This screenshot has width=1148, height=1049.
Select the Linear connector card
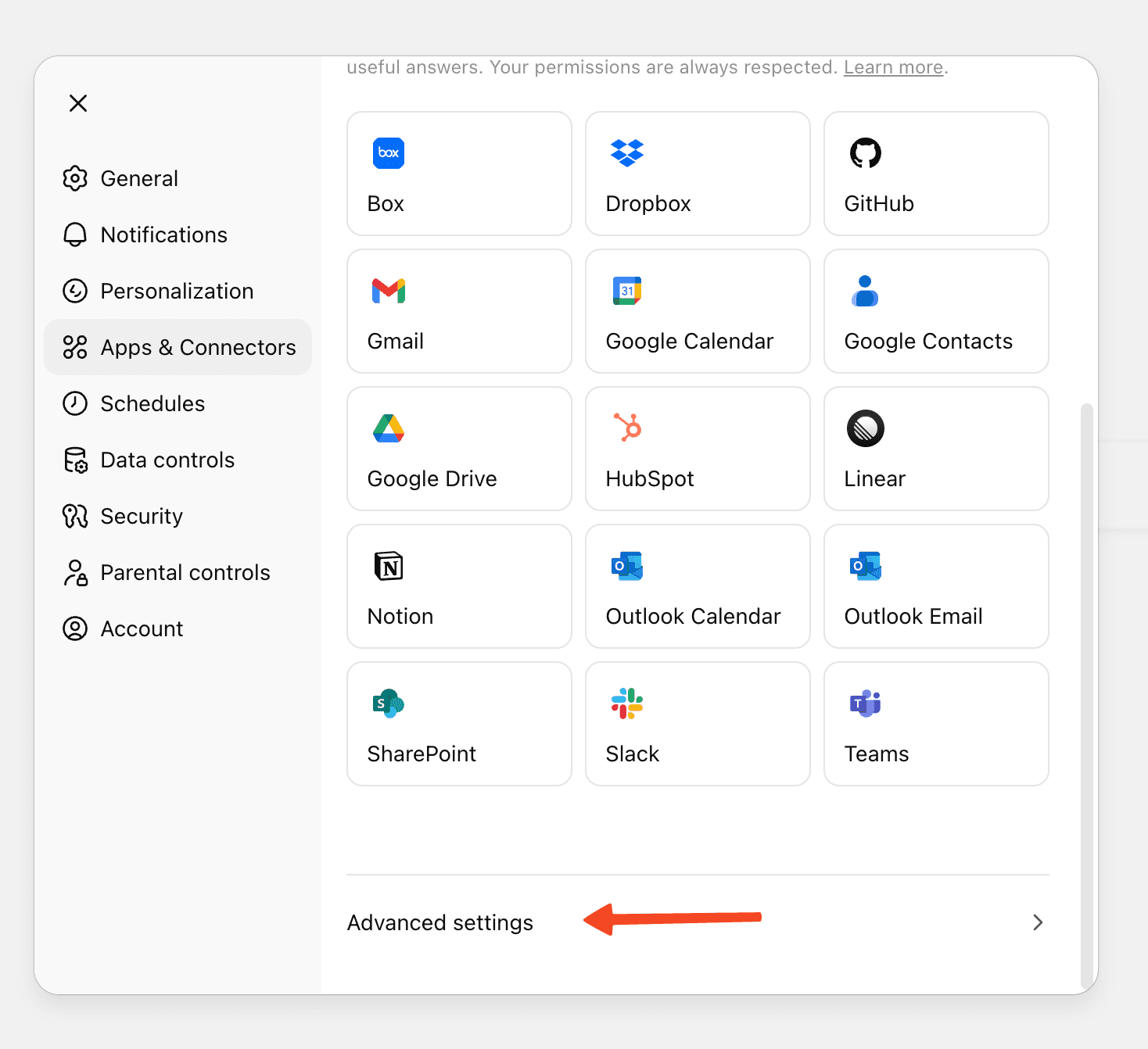[x=936, y=449]
